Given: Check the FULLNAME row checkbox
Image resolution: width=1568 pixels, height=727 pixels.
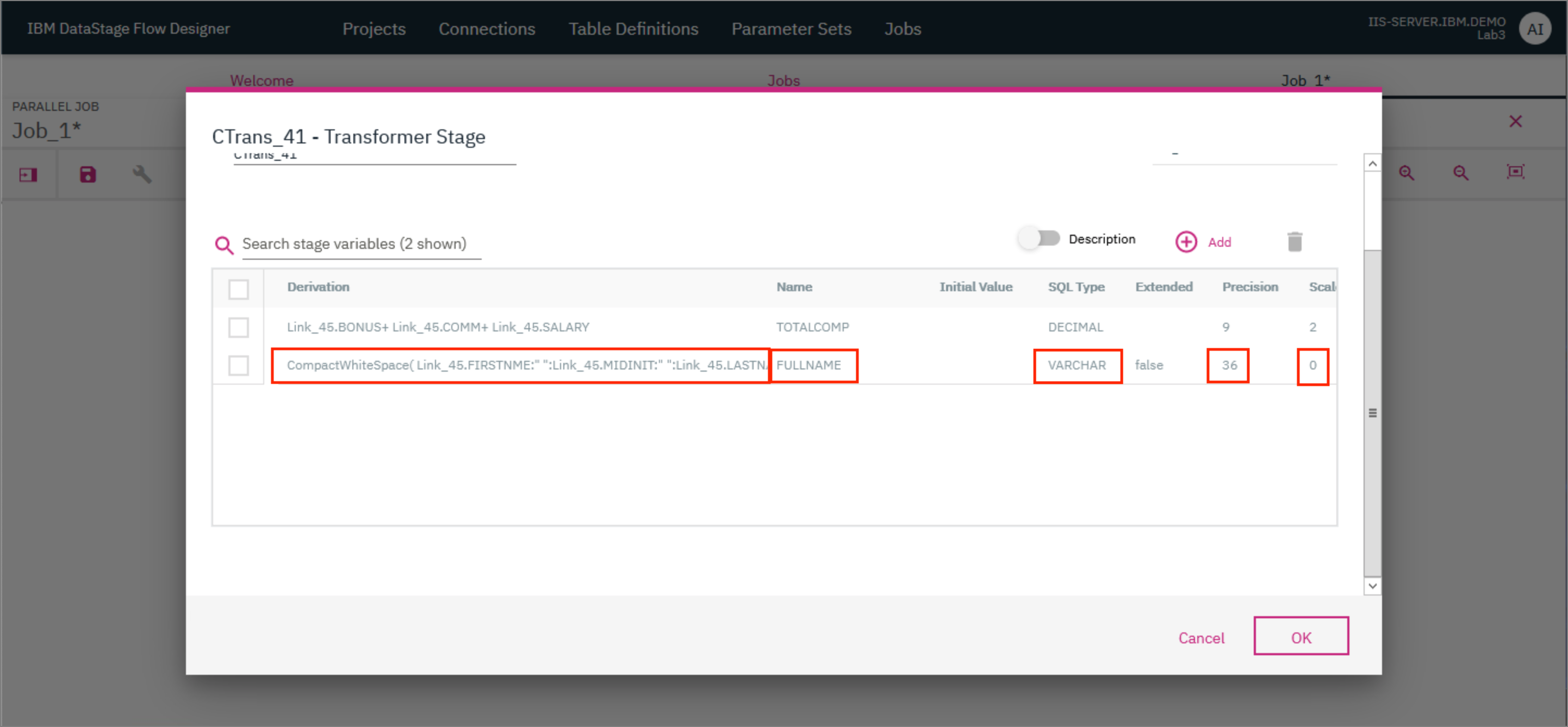Looking at the screenshot, I should 238,366.
